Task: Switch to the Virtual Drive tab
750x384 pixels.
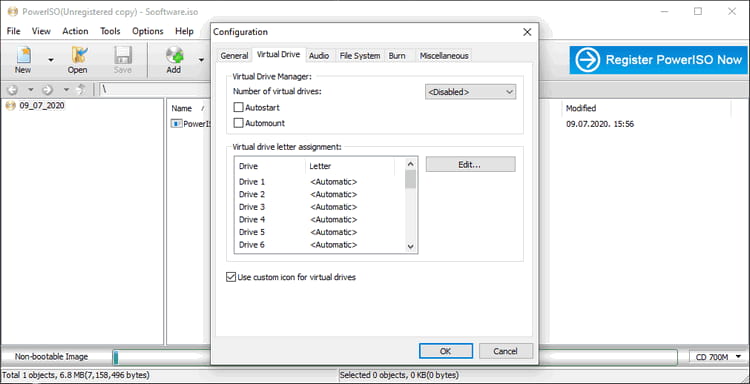Action: click(278, 55)
